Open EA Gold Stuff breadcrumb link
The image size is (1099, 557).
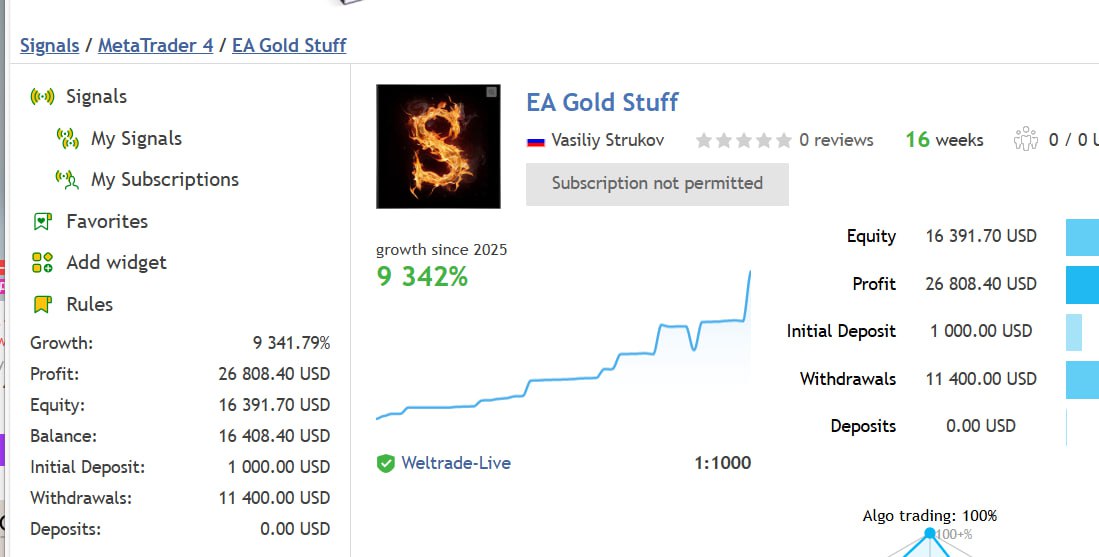[x=289, y=45]
